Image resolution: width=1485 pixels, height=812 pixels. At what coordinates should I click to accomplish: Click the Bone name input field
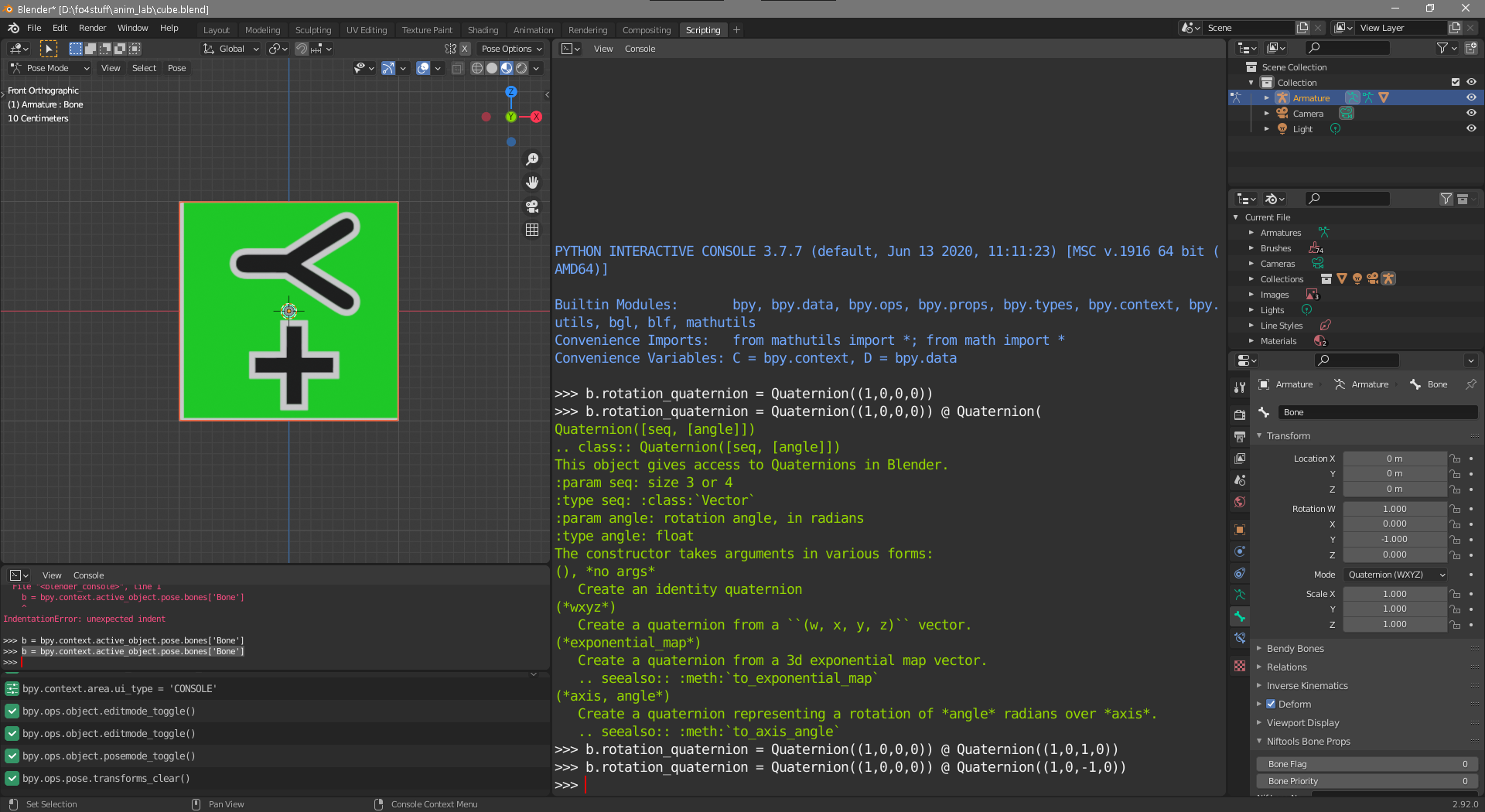point(1377,412)
